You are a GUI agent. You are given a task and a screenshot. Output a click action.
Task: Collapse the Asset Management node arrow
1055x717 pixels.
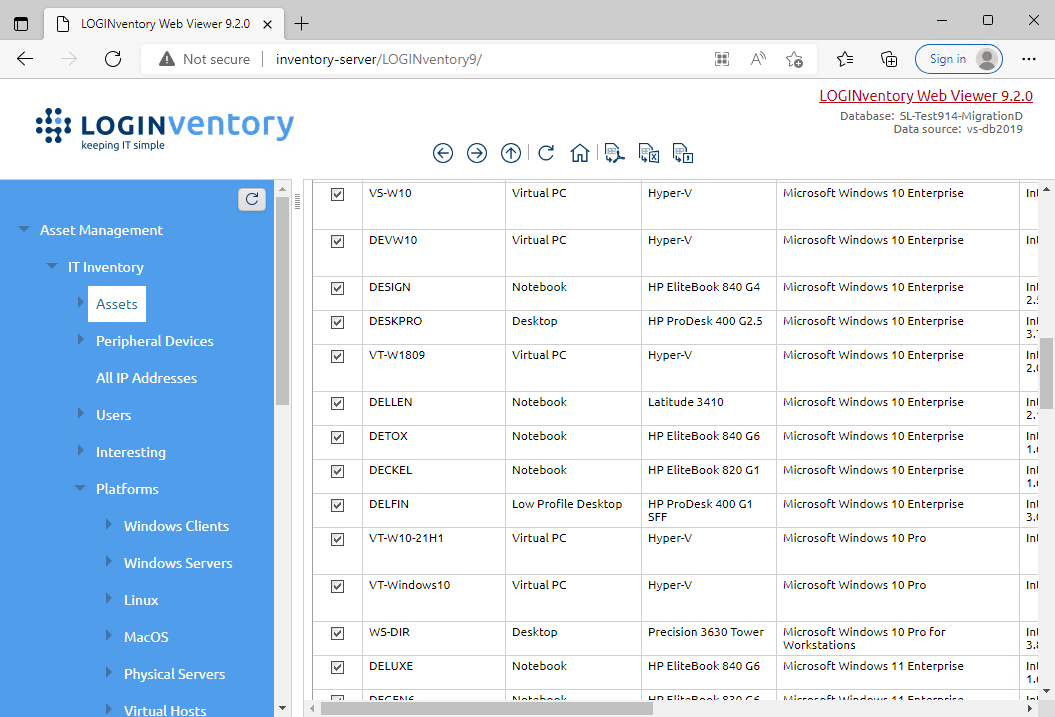click(24, 229)
